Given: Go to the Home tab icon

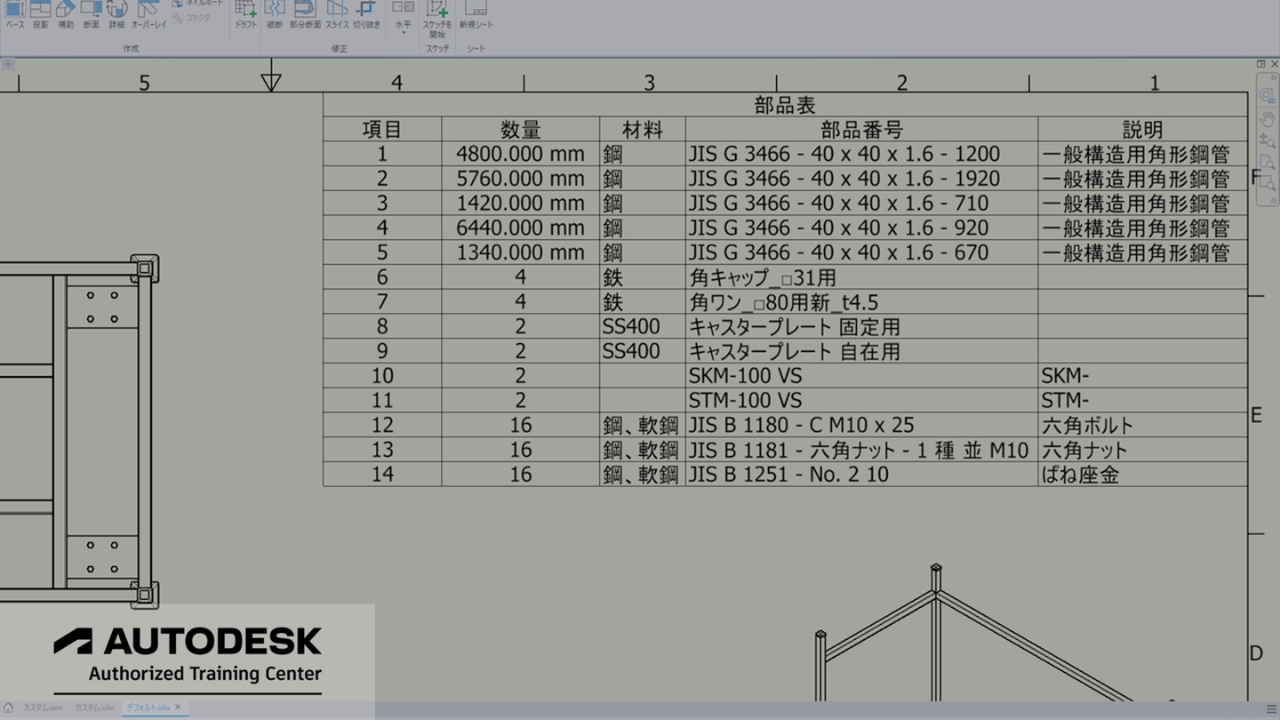Looking at the screenshot, I should [8, 707].
